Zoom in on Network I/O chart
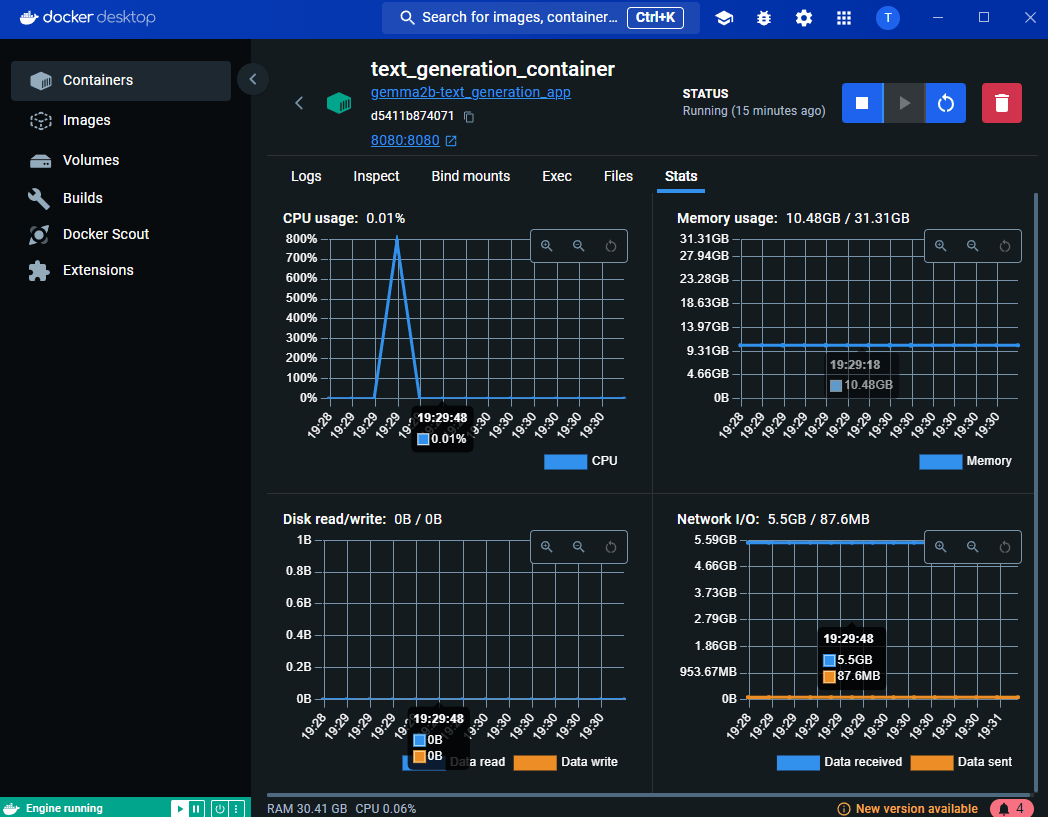1048x817 pixels. [940, 547]
